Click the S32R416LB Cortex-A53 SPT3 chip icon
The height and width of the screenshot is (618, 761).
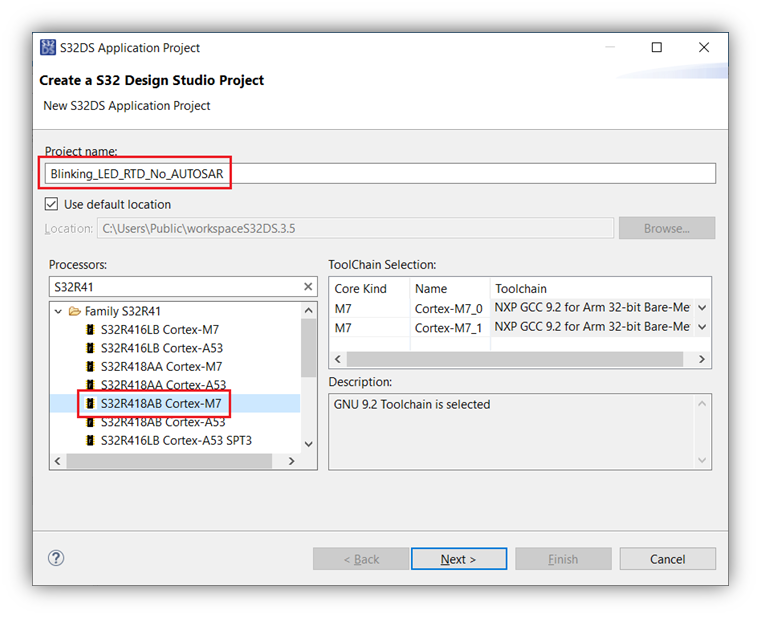[91, 440]
